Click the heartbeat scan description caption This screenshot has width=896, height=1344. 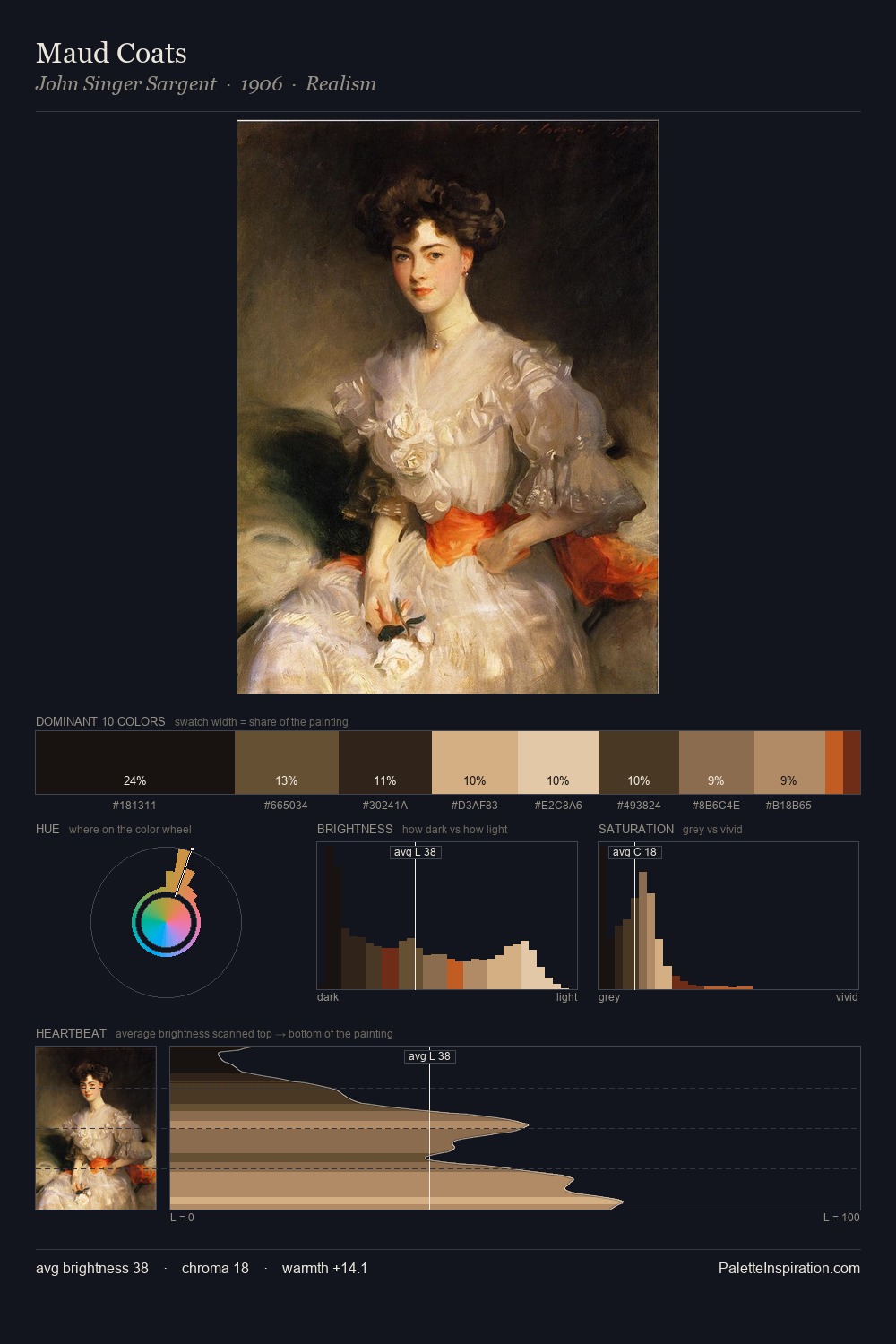254,1033
